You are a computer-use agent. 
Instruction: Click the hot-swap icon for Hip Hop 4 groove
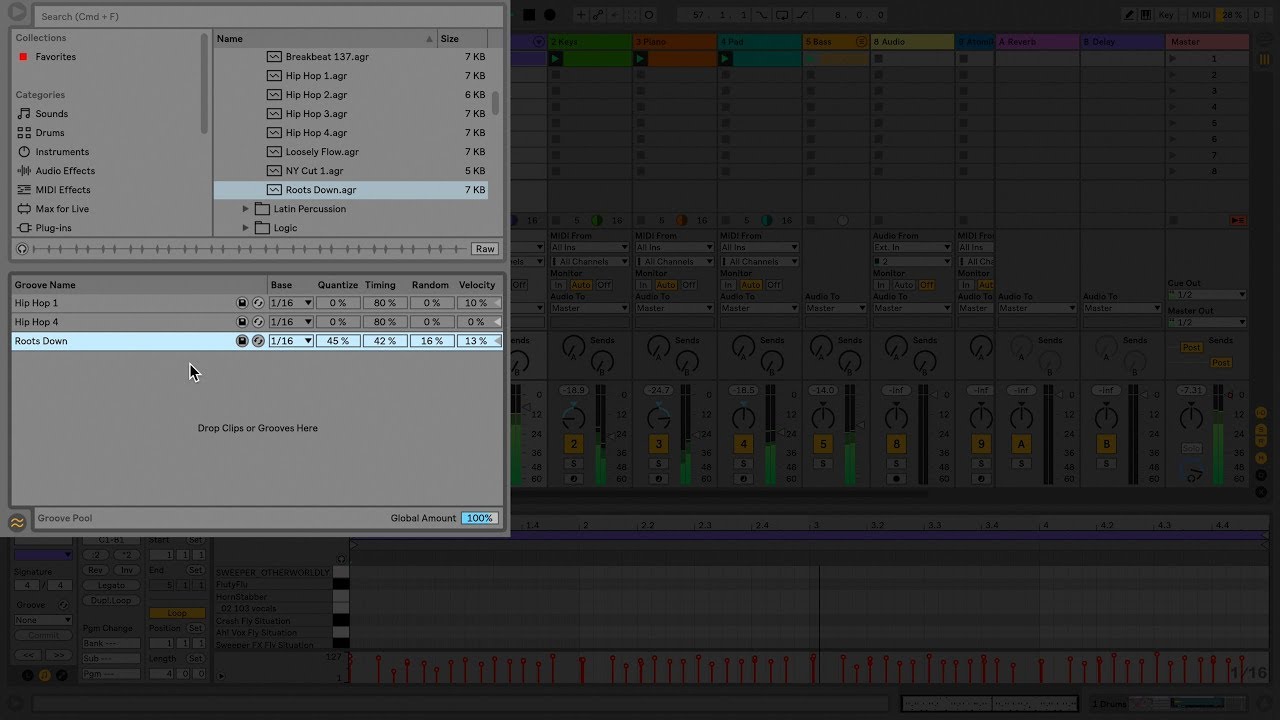click(x=258, y=322)
